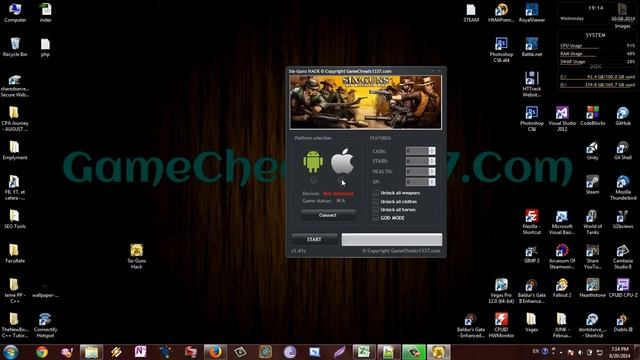Click volume icon in system tray
640x360 pixels.
(580, 352)
